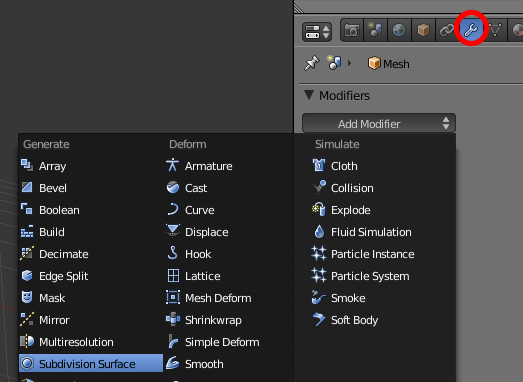Click the scene icon in breadcrumb
Viewport: 523px width, 382px height.
[x=334, y=63]
